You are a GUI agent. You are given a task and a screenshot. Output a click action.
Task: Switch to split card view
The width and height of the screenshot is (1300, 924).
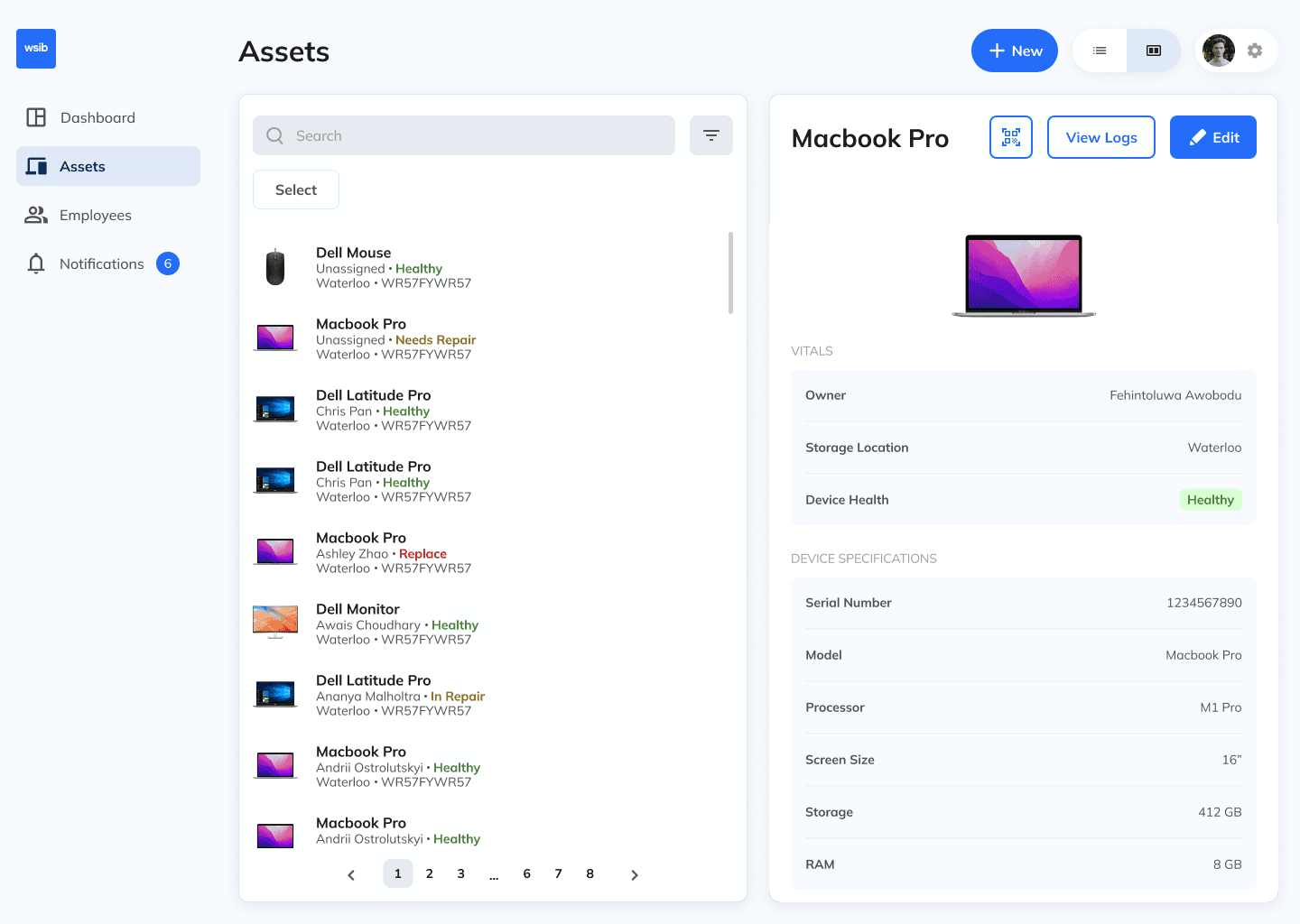pyautogui.click(x=1154, y=51)
